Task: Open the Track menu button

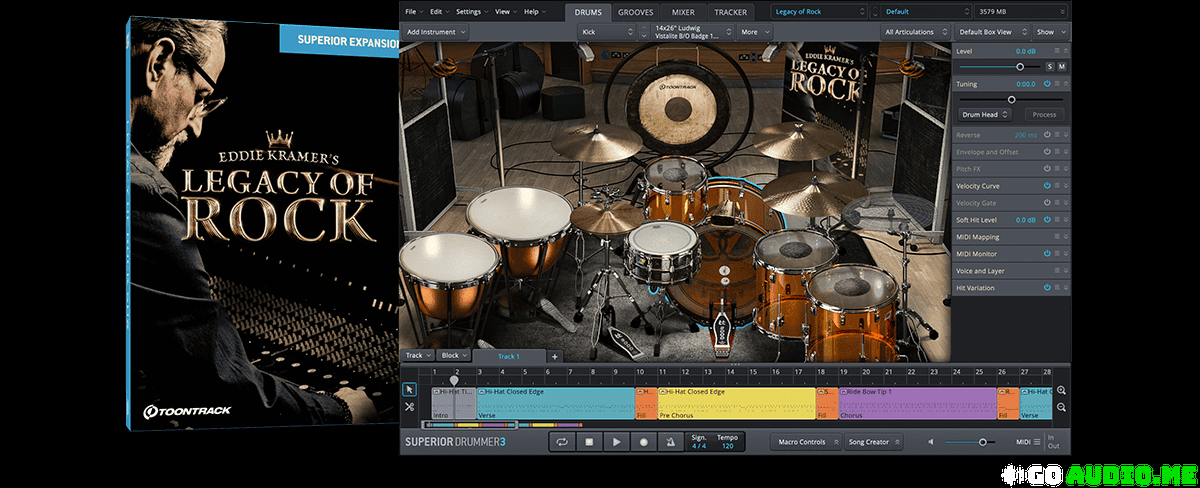Action: coord(417,356)
